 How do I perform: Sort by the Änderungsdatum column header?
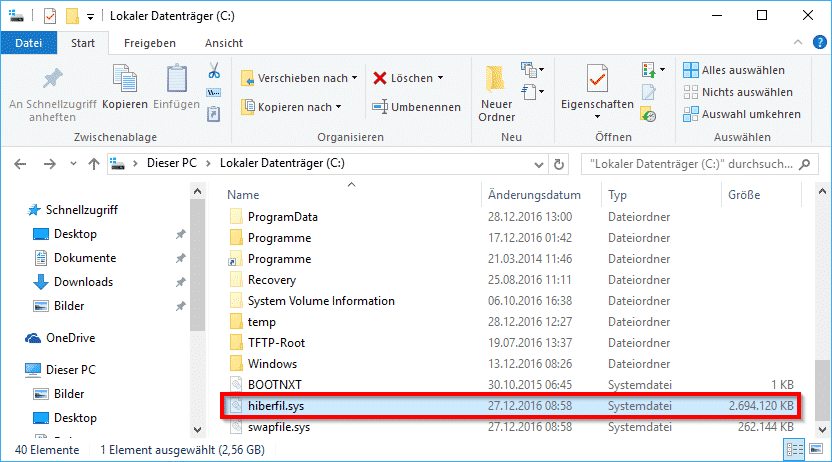coord(534,195)
